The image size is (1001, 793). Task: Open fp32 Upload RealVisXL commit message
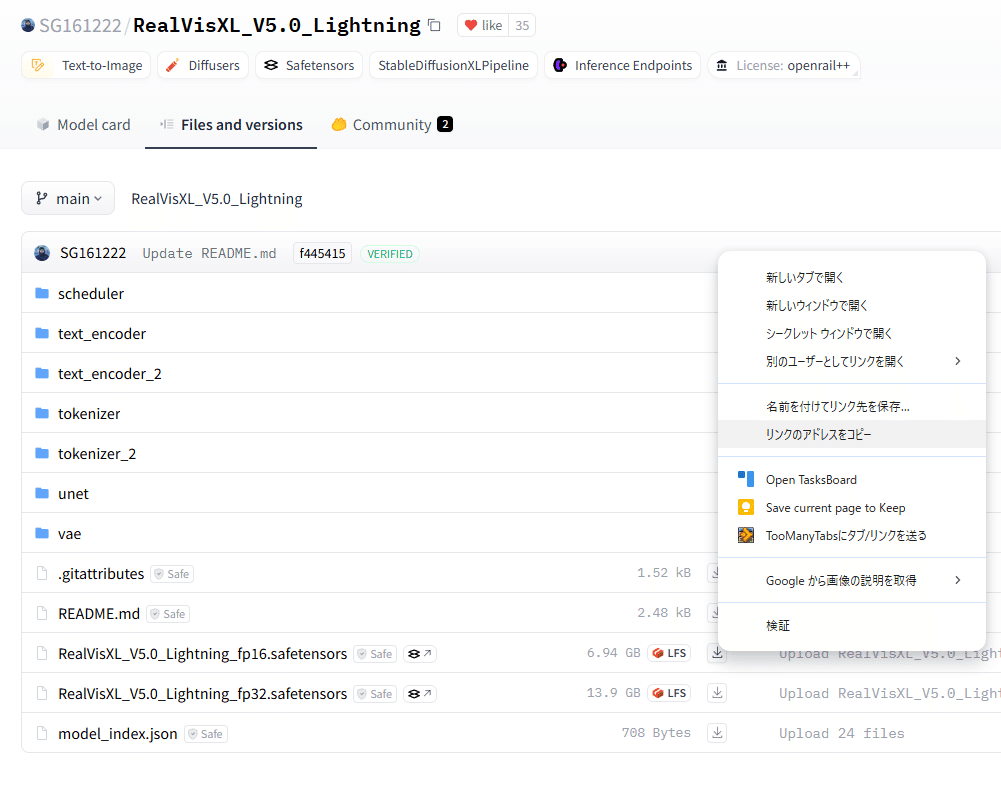[889, 693]
